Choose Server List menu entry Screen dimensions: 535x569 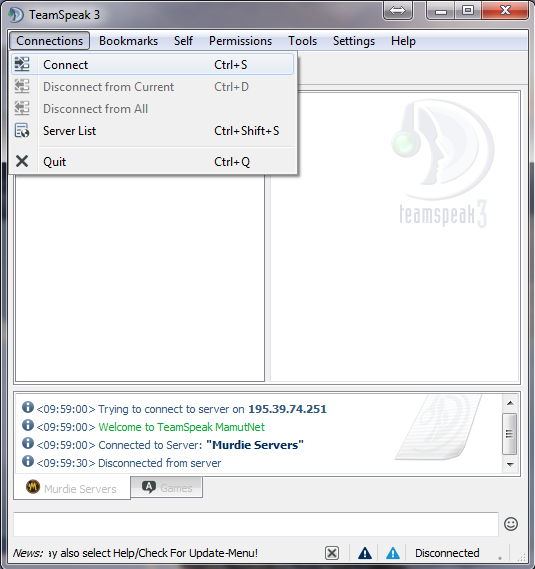coord(152,131)
